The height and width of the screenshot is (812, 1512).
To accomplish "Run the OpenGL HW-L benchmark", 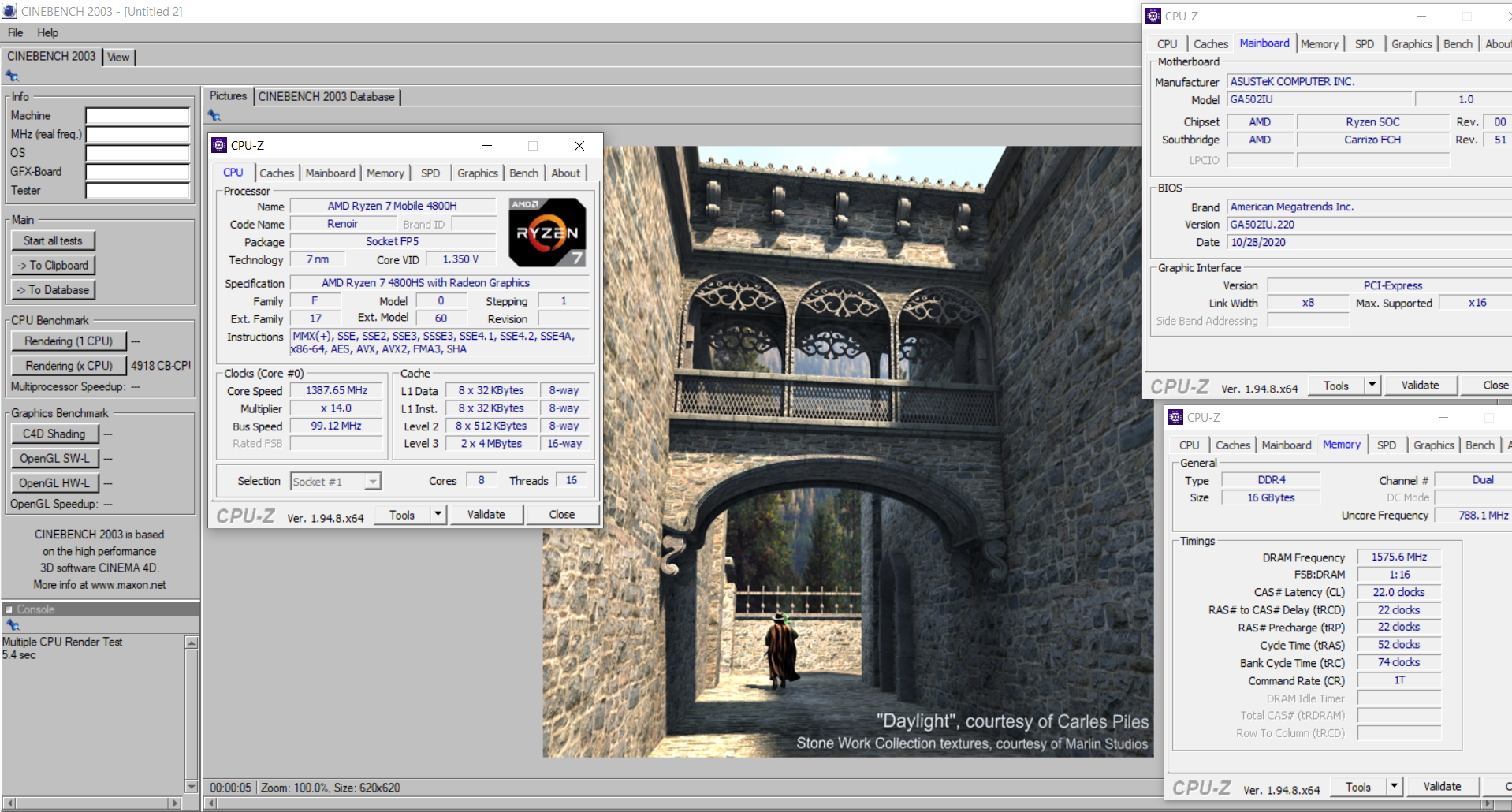I will click(54, 482).
